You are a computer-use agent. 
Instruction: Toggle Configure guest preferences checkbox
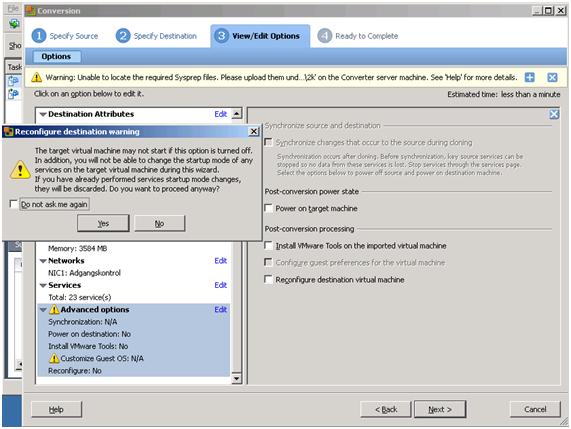click(x=268, y=262)
